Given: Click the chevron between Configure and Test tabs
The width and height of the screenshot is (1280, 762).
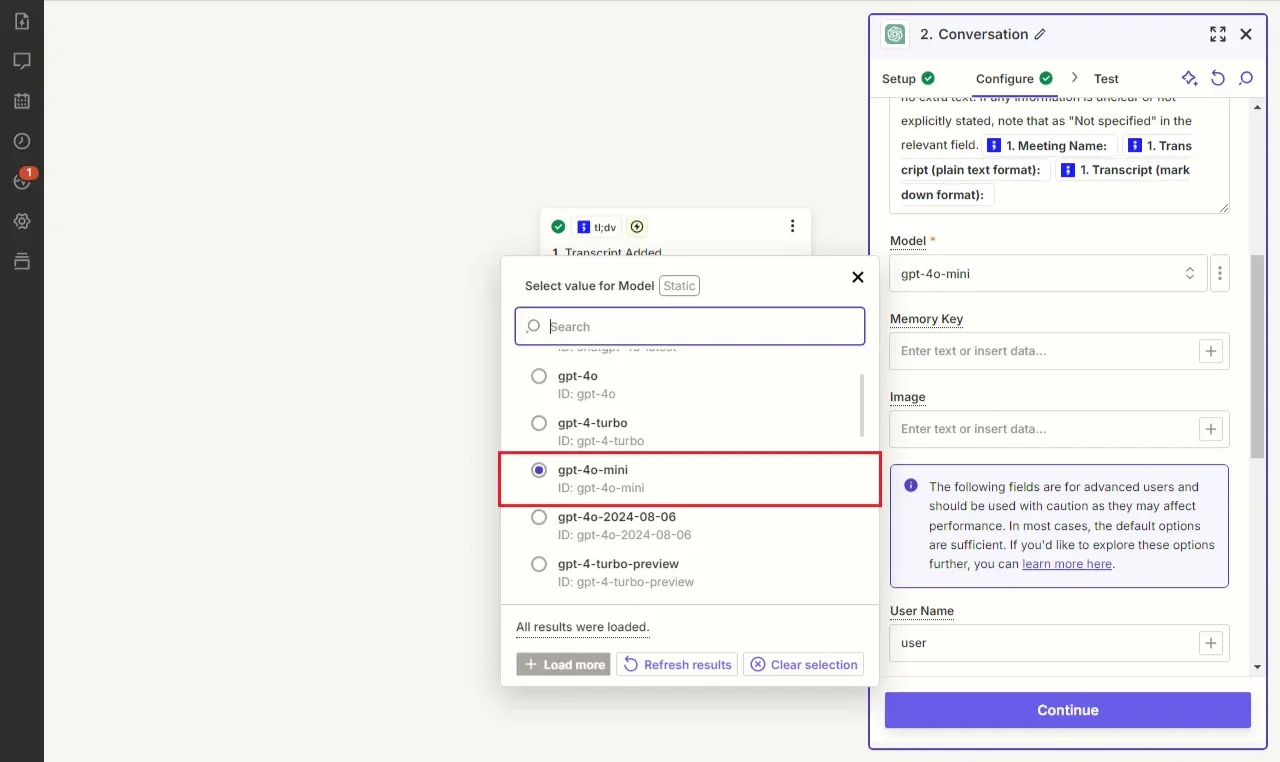Looking at the screenshot, I should (x=1075, y=78).
